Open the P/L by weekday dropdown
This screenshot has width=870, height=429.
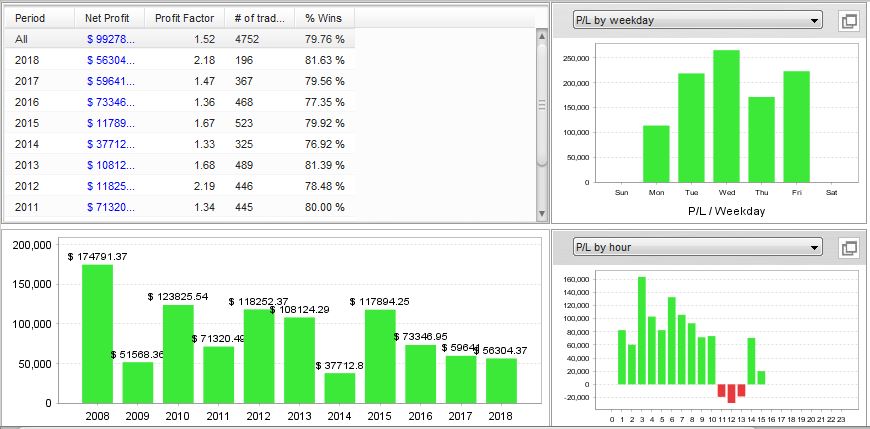(x=697, y=21)
